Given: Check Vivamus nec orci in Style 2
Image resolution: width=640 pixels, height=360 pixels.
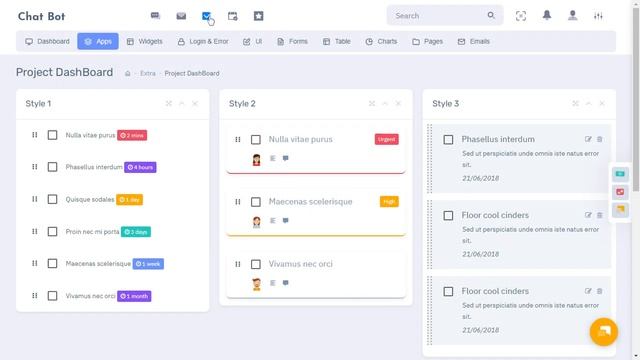Looking at the screenshot, I should pos(256,264).
